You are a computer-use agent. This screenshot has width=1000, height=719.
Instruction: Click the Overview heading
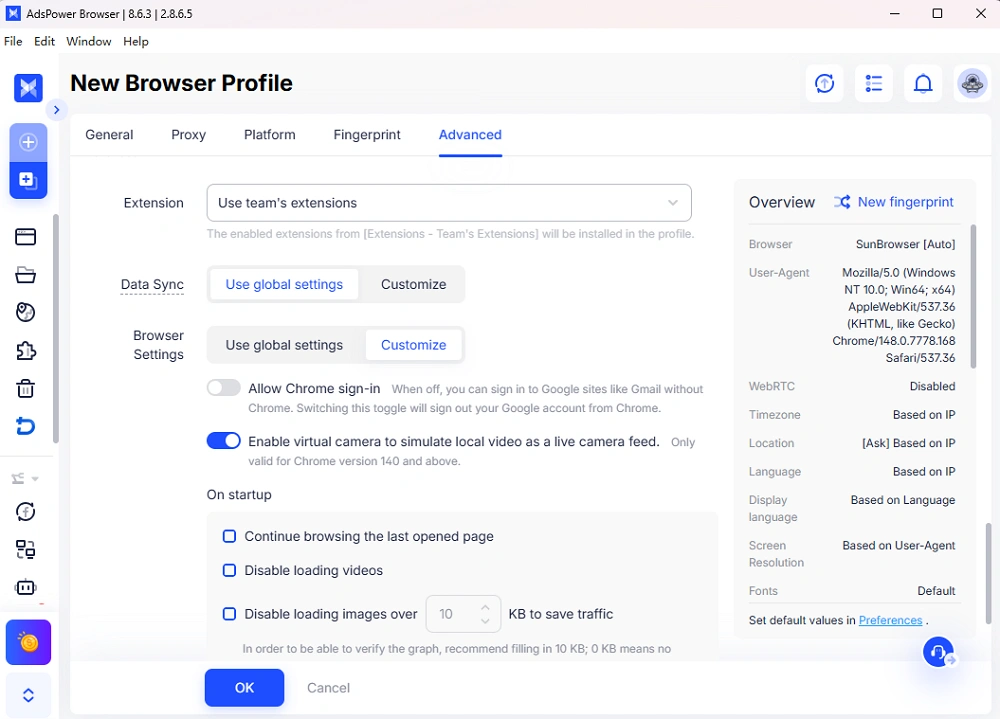pos(782,202)
